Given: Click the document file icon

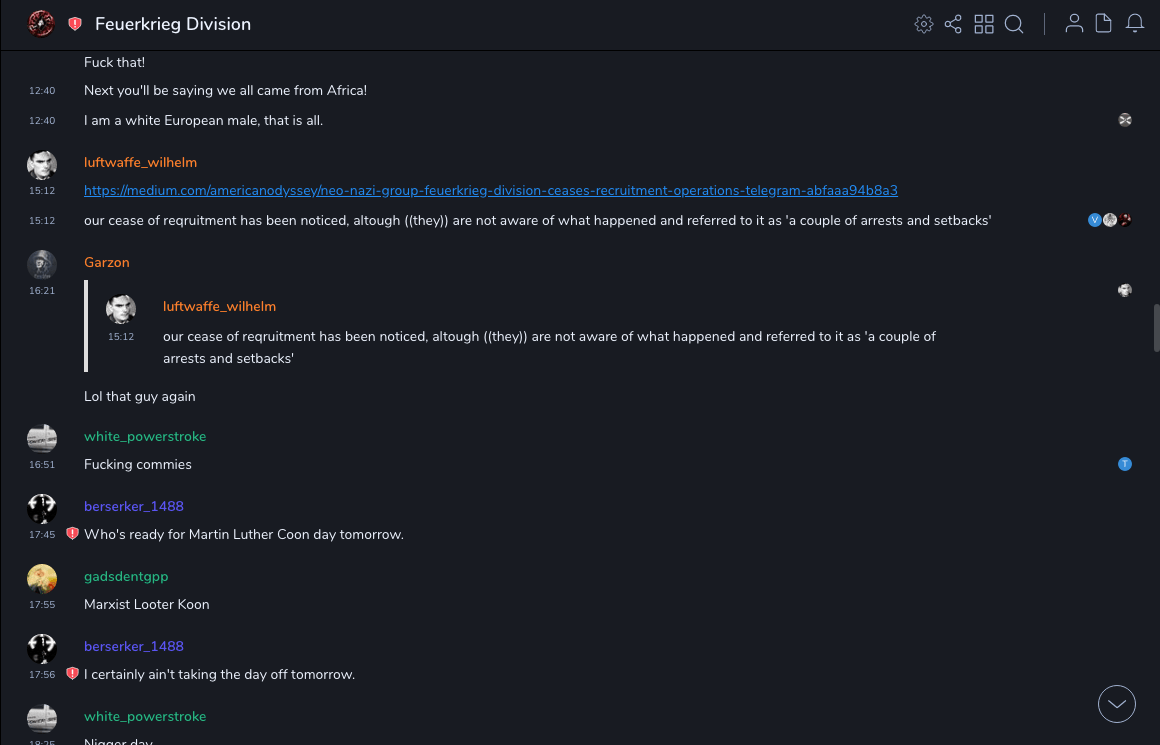Looking at the screenshot, I should click(x=1104, y=24).
